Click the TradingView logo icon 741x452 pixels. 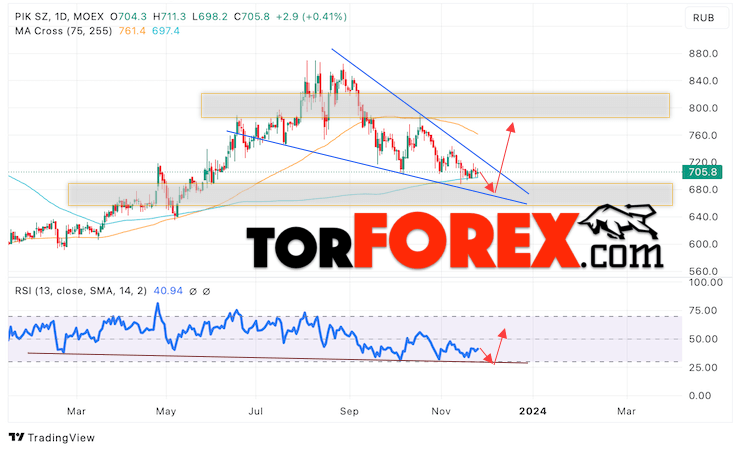17,437
